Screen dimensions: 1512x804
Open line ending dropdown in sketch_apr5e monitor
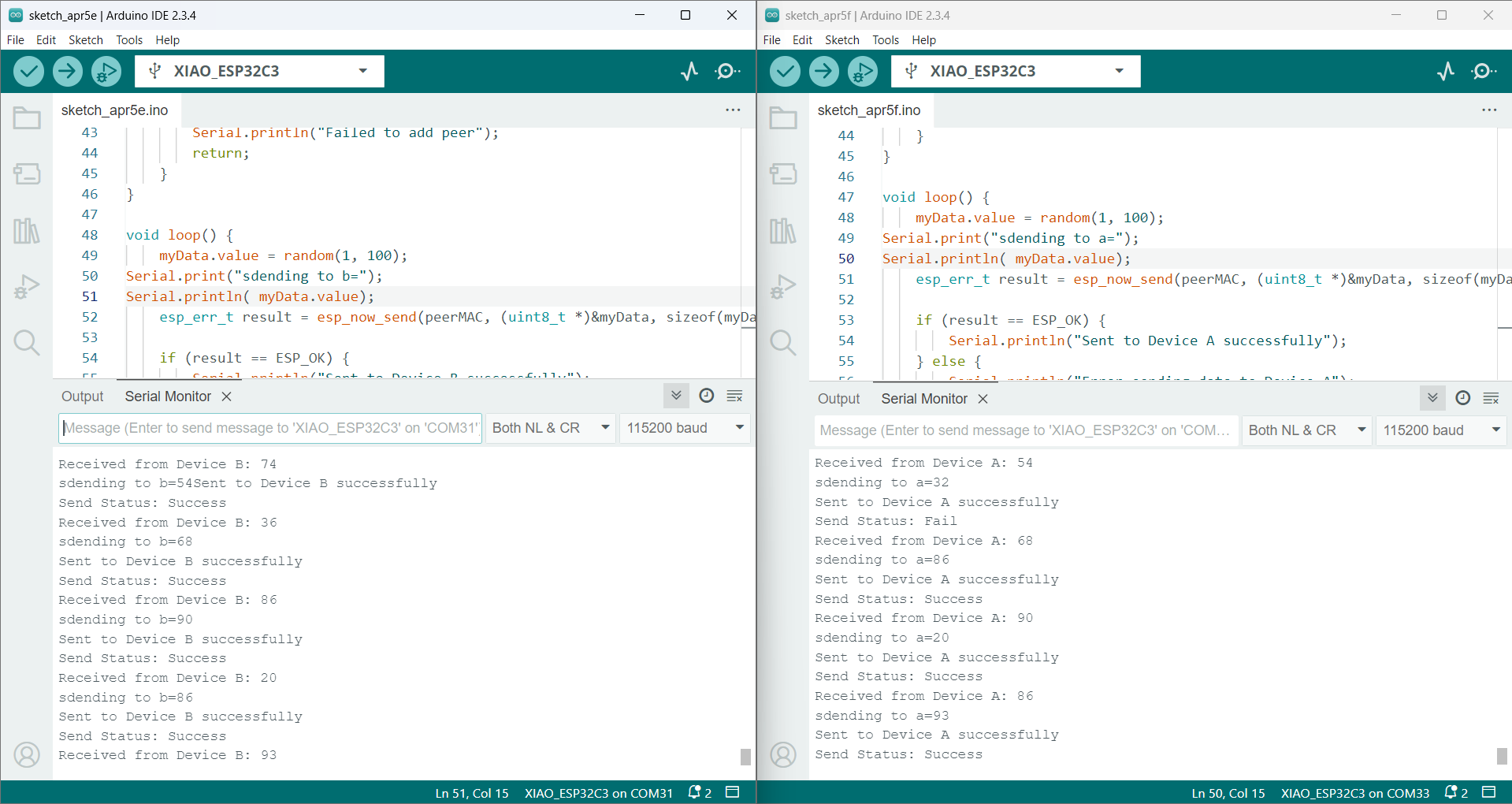[x=551, y=428]
